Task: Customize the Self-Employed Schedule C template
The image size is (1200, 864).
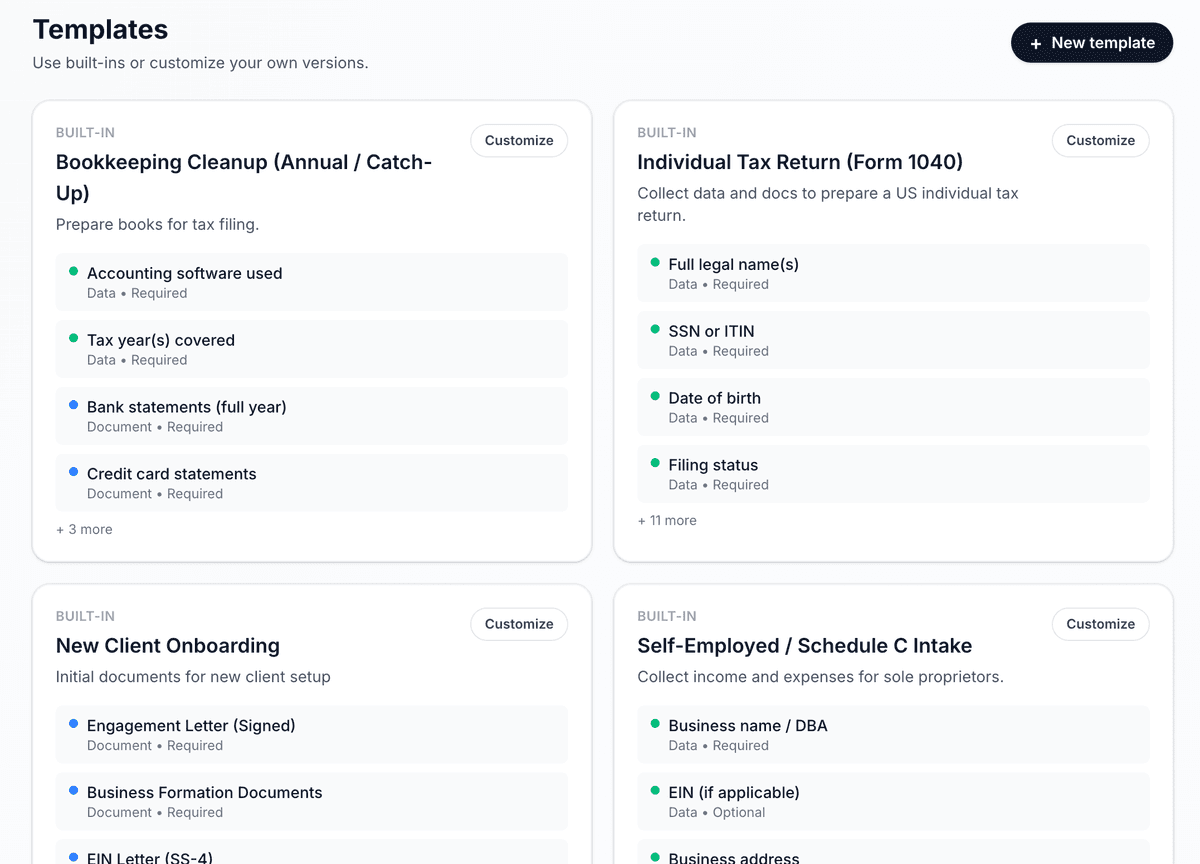Action: pos(1100,624)
